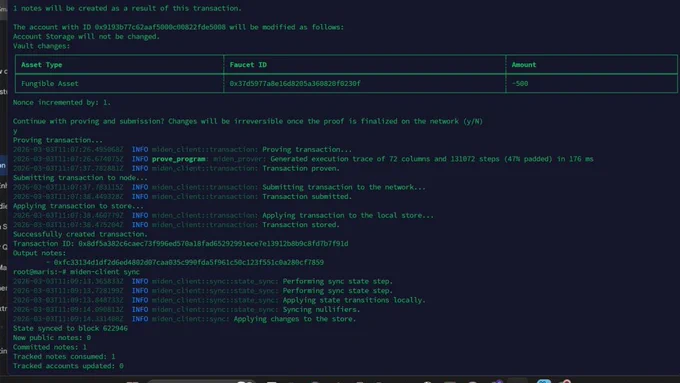Select output note ID starting 0xfc33134d

189,262
